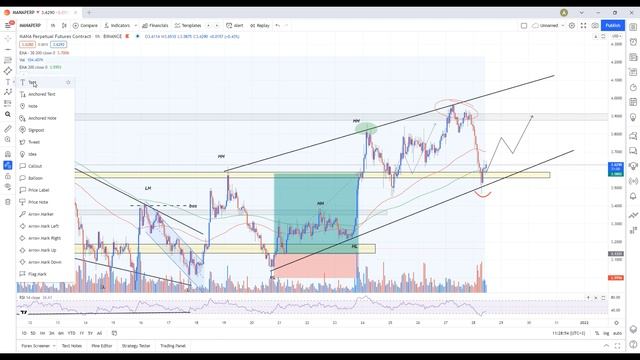Toggle log scale
This screenshot has height=360, width=640.
606,333
